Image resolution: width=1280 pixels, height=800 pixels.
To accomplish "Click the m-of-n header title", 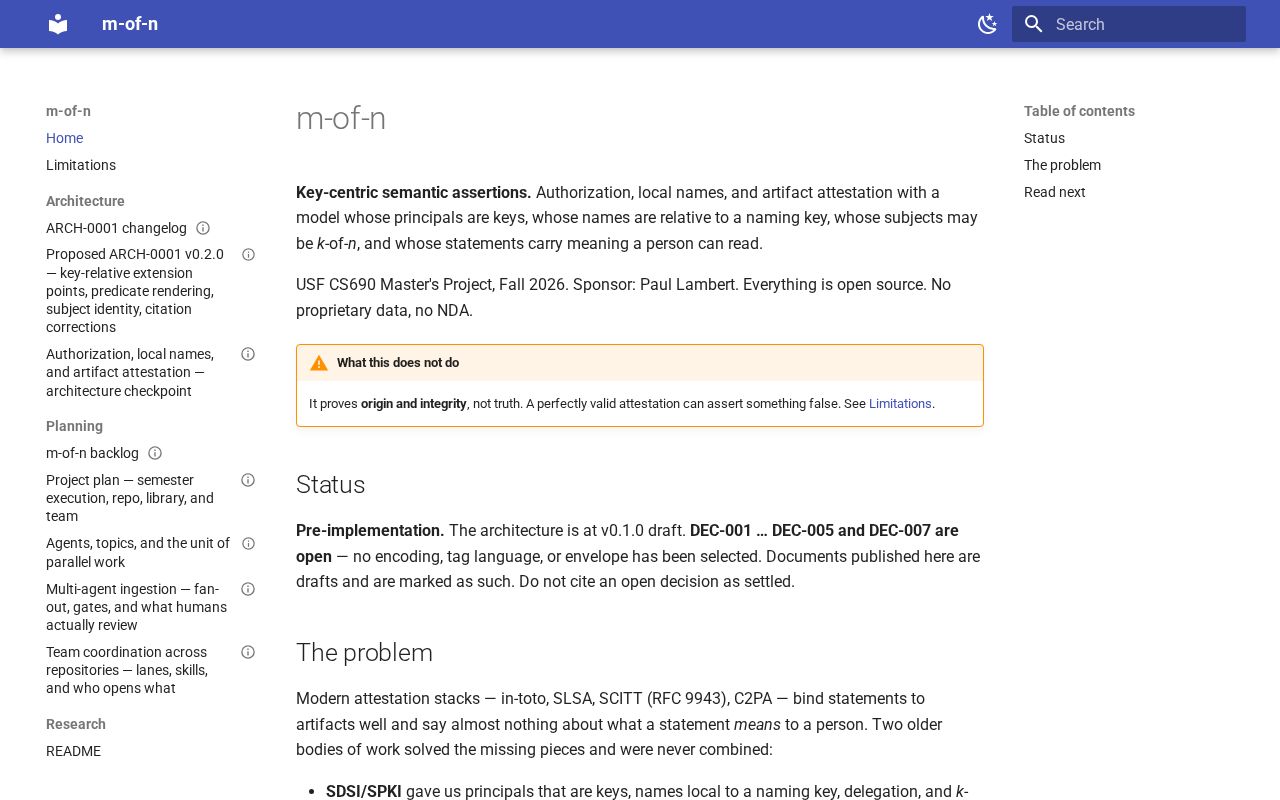I will tap(130, 24).
